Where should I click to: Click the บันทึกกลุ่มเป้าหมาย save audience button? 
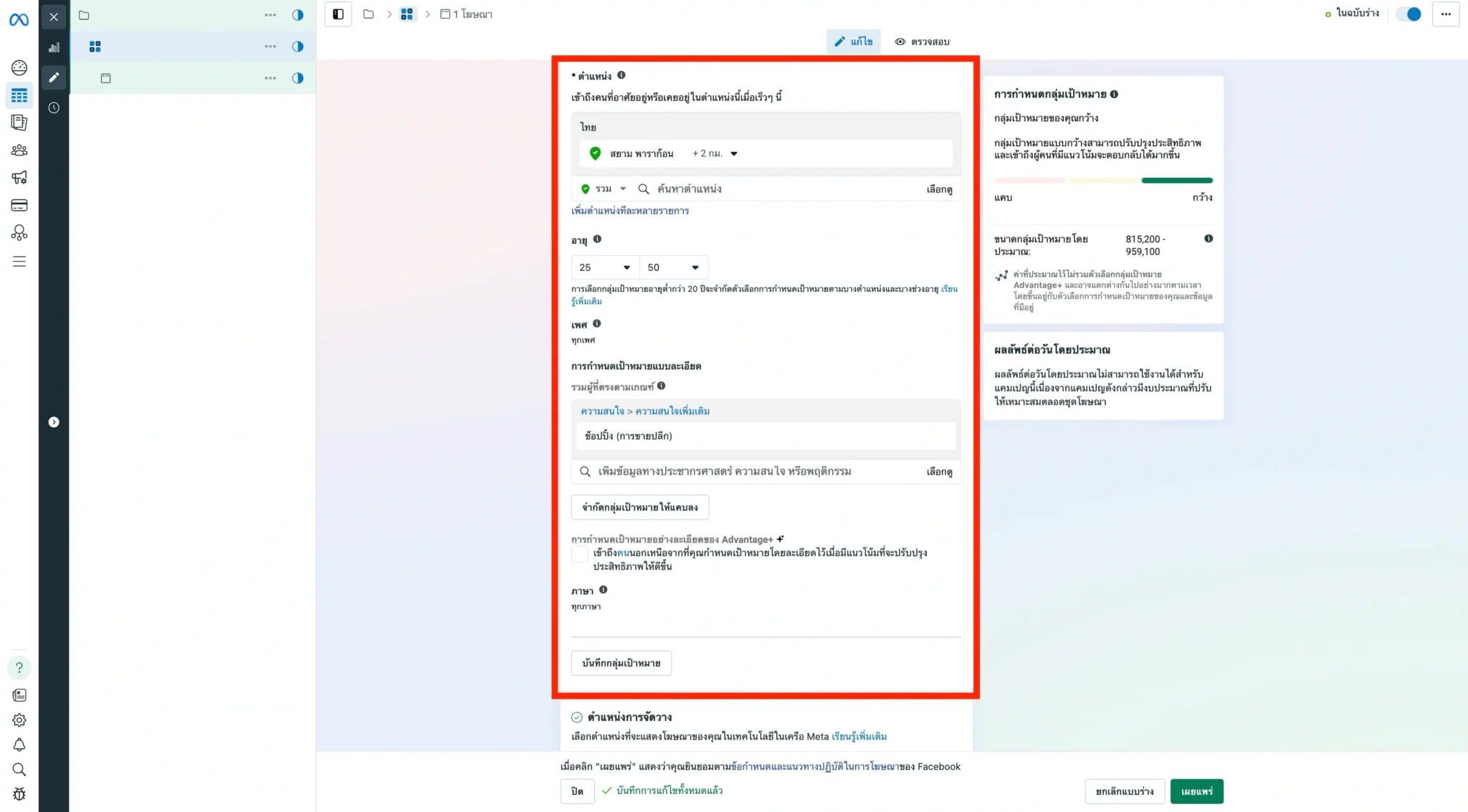tap(621, 663)
